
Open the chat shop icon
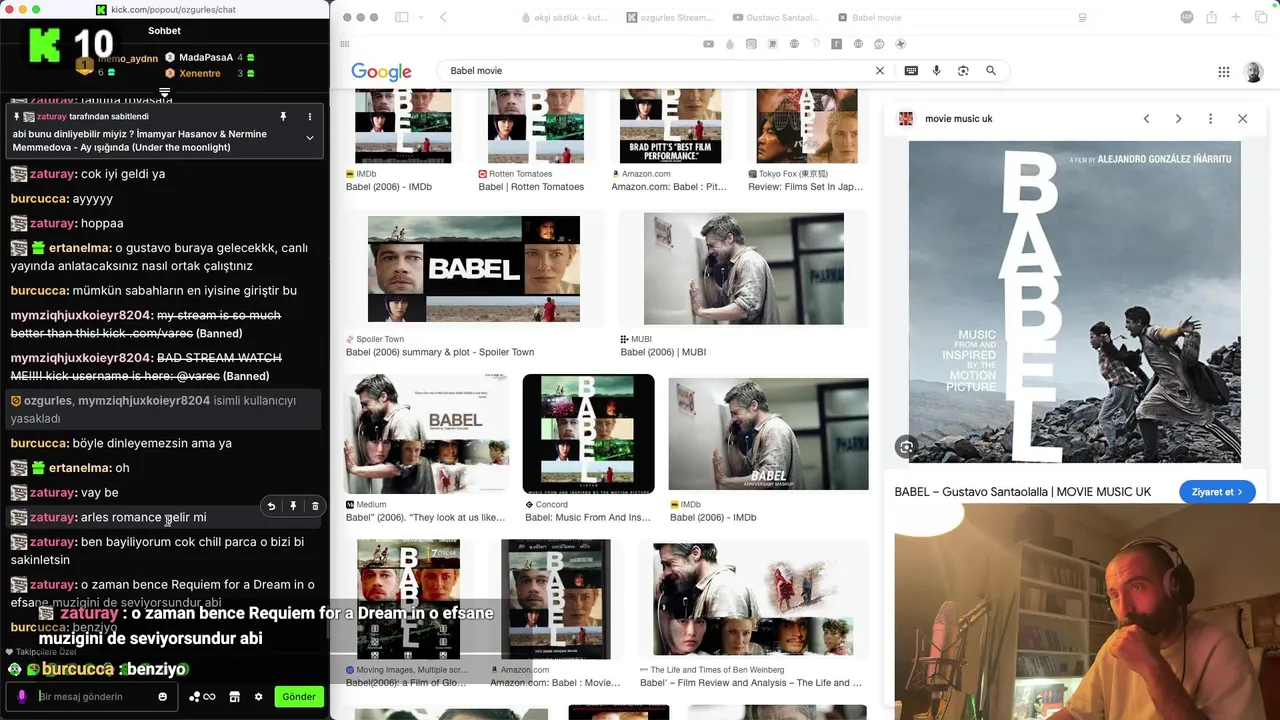click(x=235, y=697)
